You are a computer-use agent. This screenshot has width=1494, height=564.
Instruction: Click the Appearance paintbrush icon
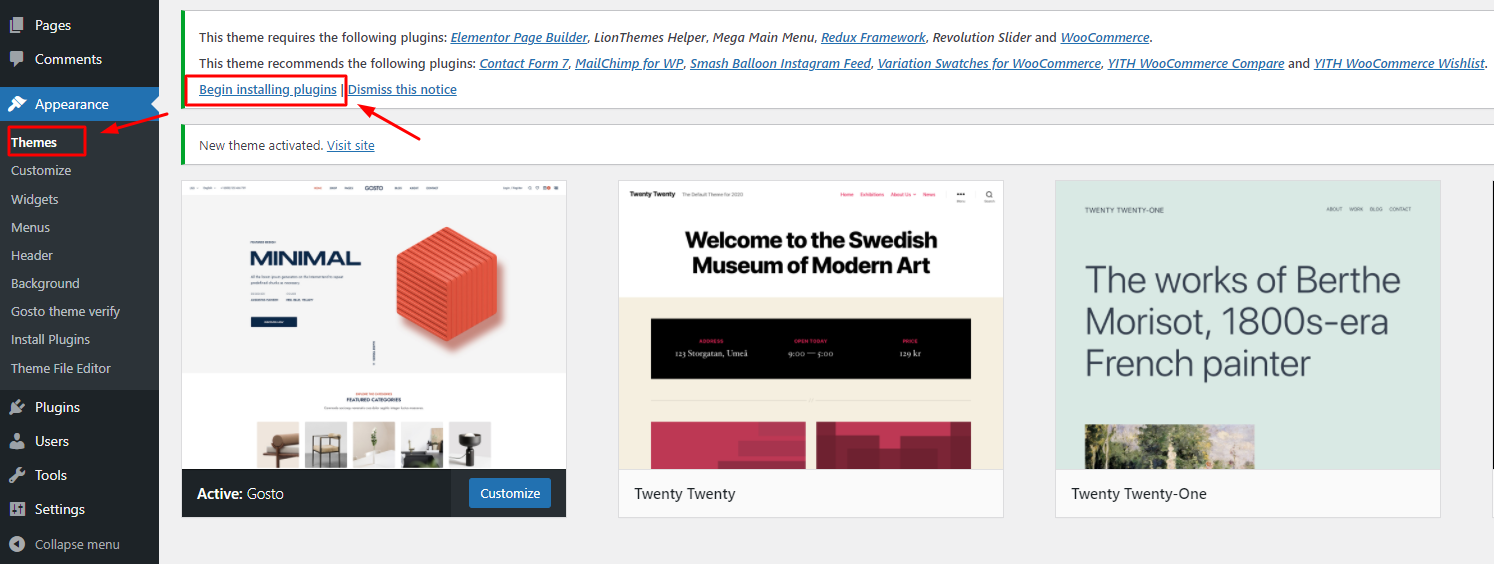click(x=17, y=104)
